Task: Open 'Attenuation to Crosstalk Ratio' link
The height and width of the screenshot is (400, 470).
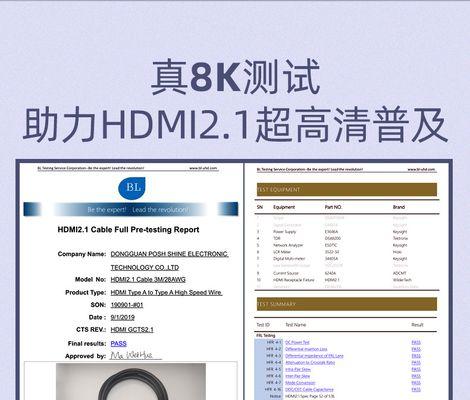Action: (310, 362)
